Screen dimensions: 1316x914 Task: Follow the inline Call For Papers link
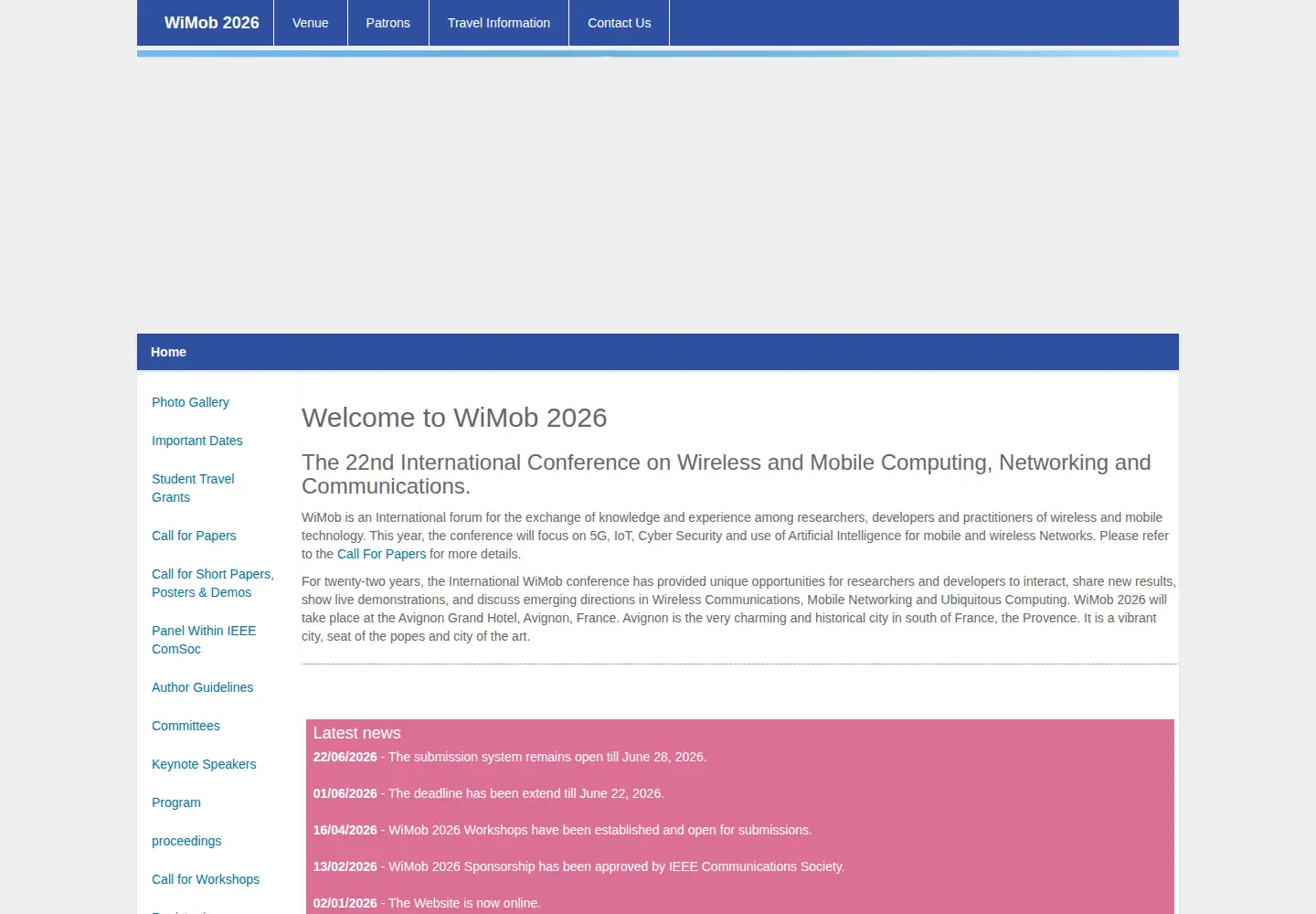coord(382,554)
